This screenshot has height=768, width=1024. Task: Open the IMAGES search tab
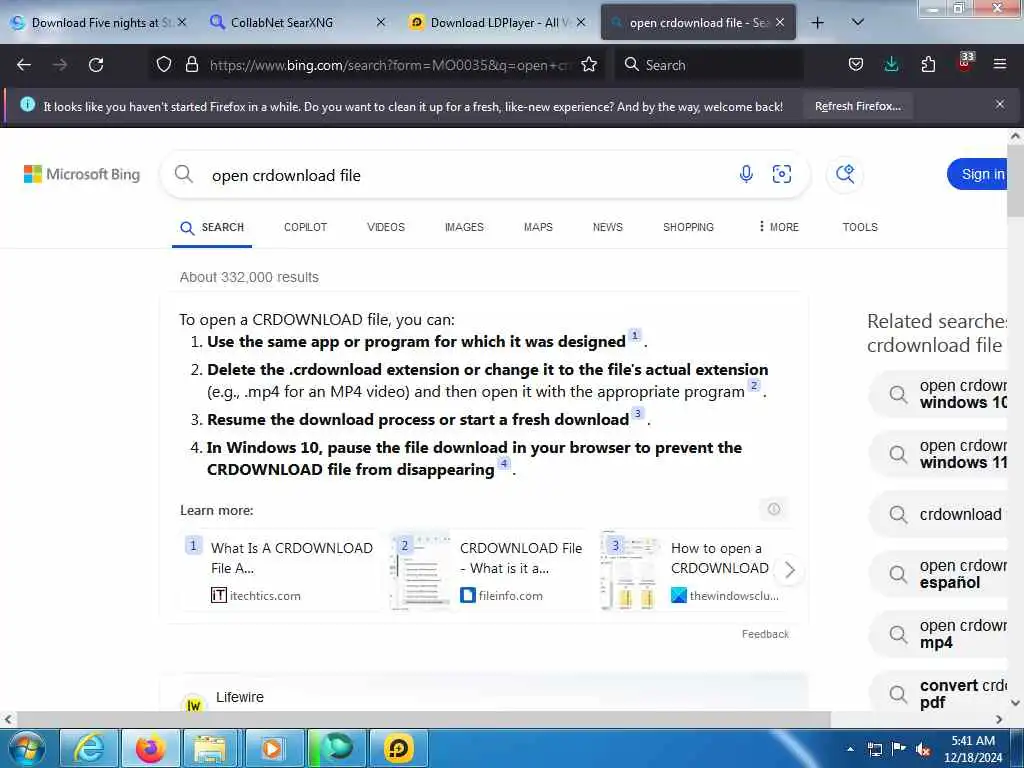coord(464,227)
